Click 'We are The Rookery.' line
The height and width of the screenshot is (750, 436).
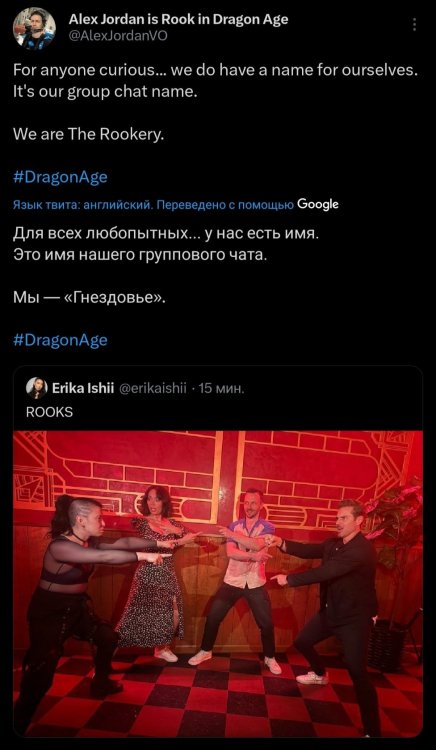coord(88,135)
